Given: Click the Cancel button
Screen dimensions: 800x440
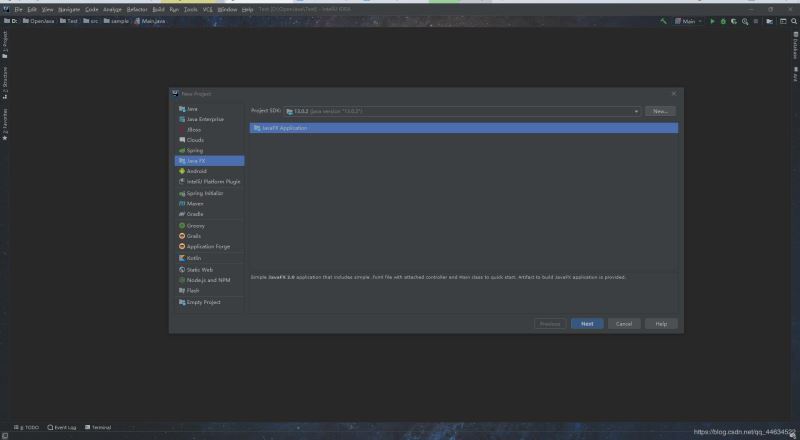Looking at the screenshot, I should click(624, 324).
